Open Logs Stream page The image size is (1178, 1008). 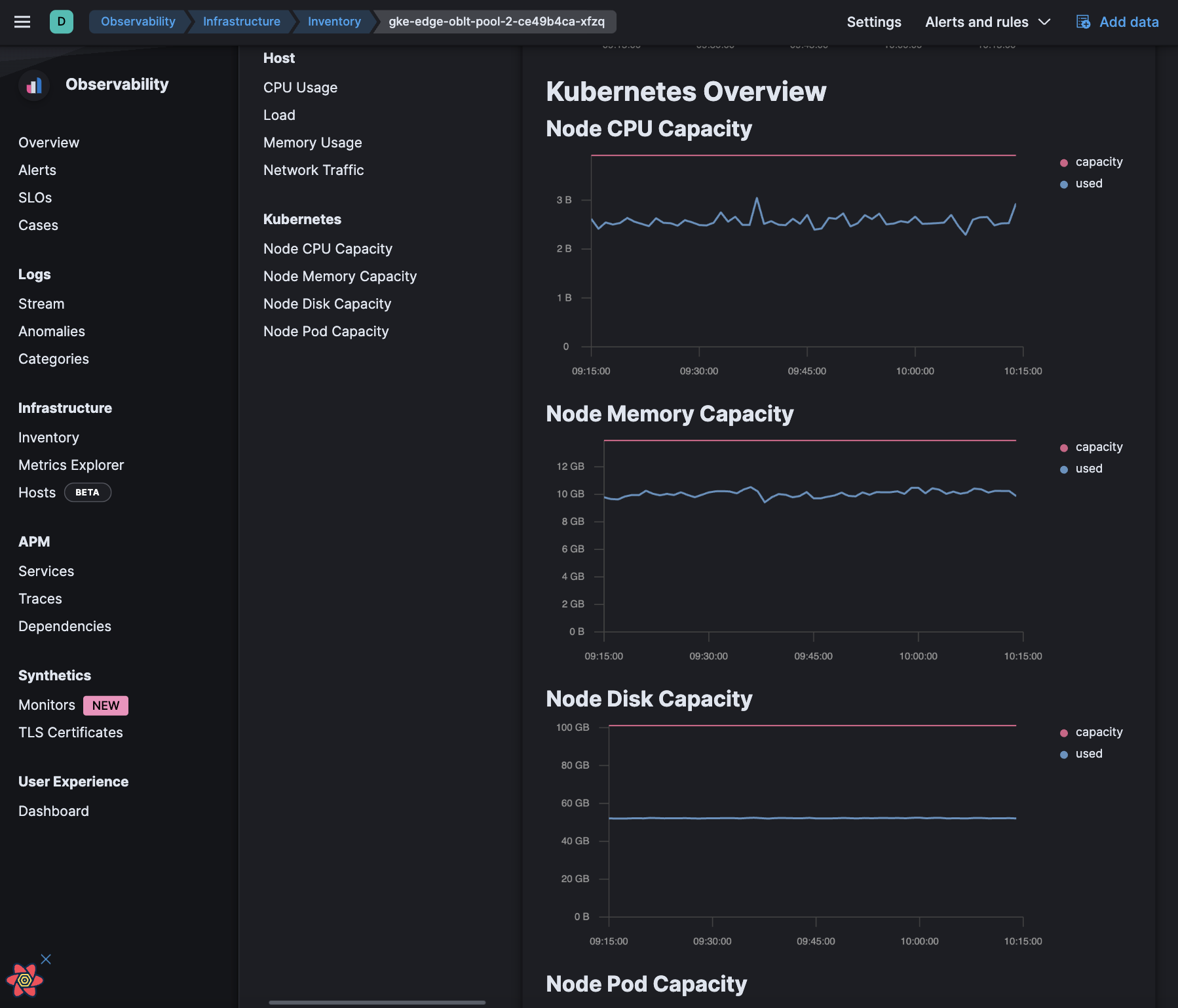pos(41,303)
